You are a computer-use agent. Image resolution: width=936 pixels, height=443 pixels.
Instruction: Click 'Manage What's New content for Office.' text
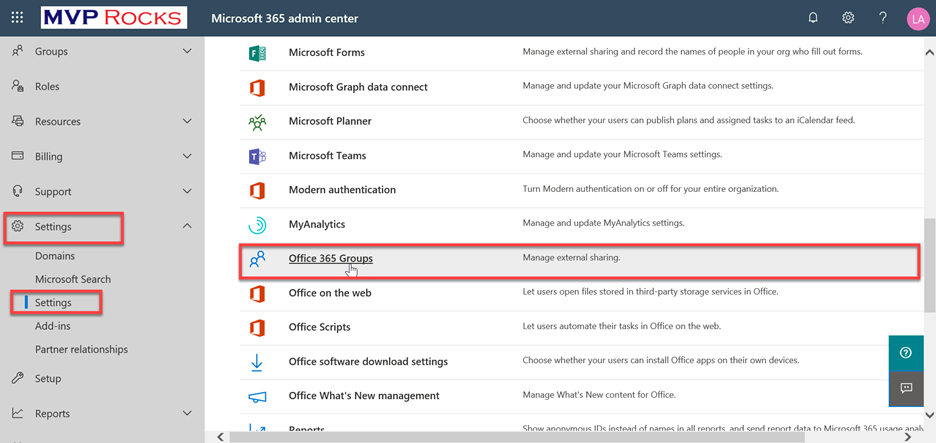599,395
